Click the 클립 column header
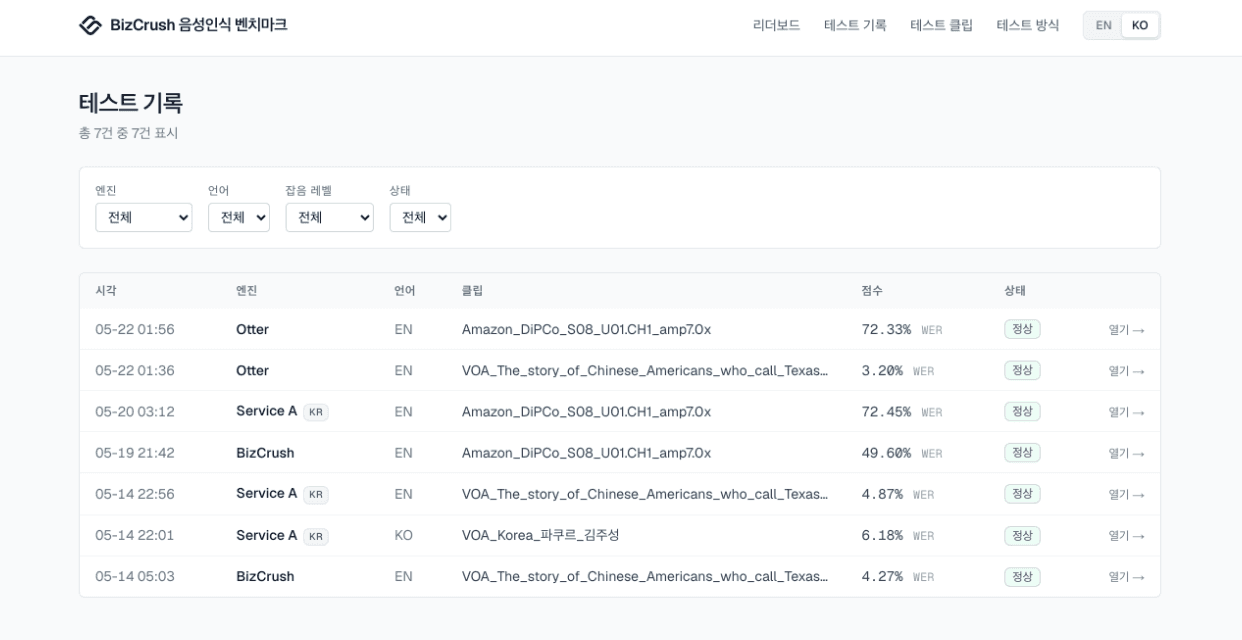 click(472, 291)
